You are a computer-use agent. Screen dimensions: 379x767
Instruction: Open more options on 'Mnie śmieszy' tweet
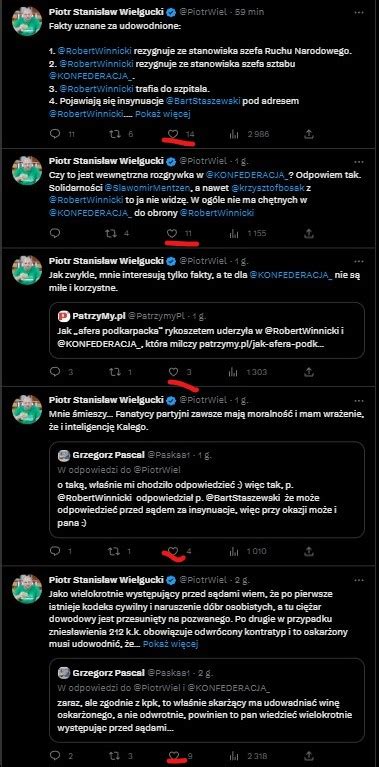[x=359, y=400]
